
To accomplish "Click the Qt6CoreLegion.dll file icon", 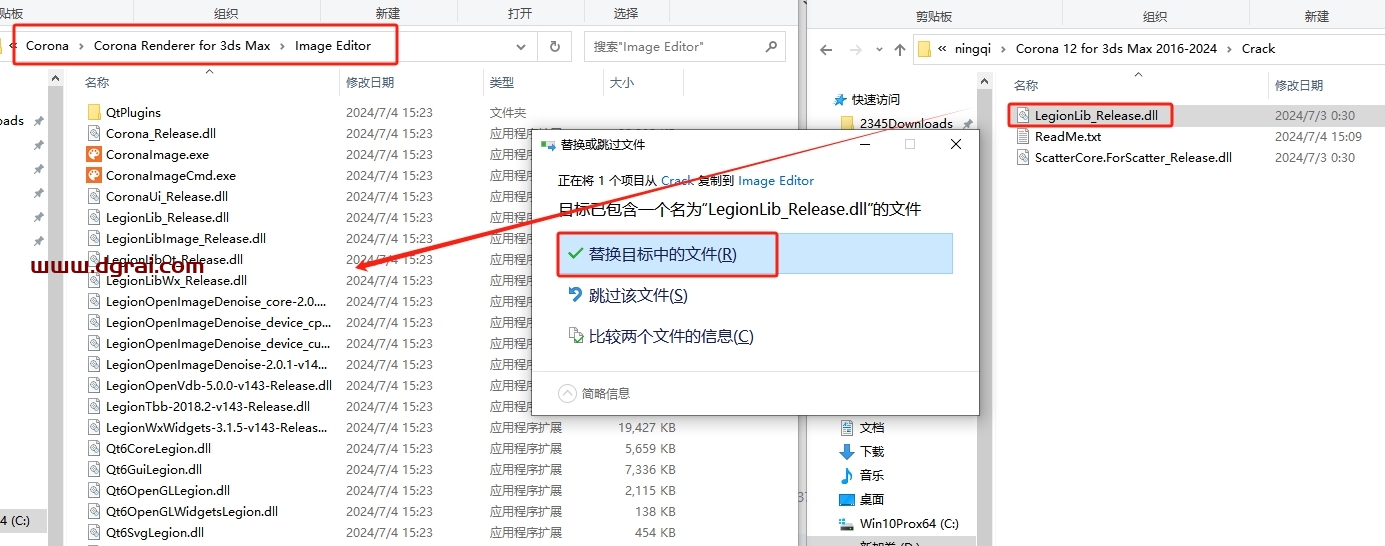I will 94,449.
